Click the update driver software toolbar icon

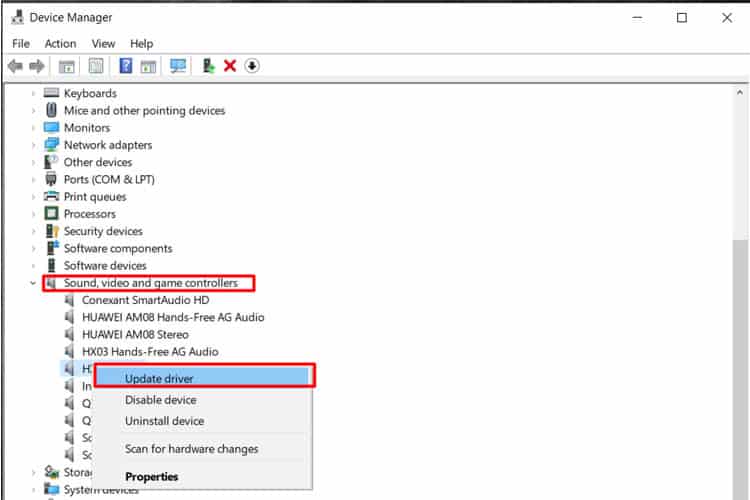coord(209,66)
